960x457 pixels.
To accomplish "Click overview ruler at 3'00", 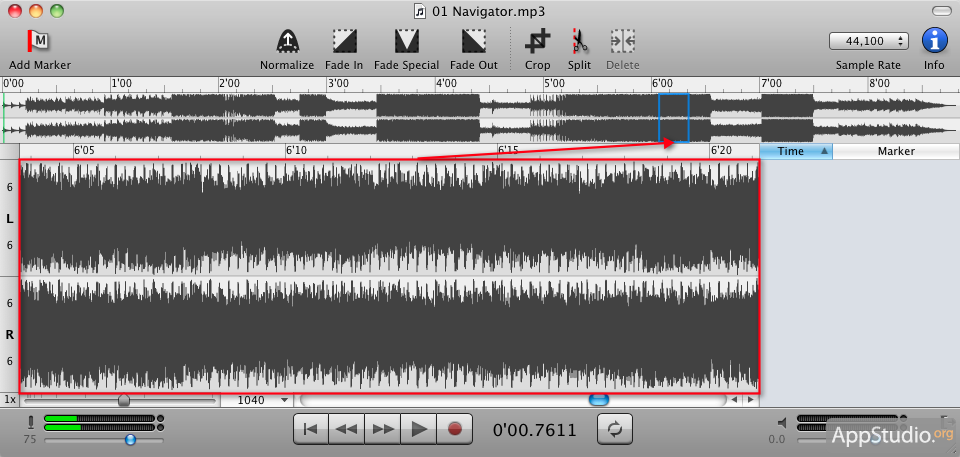I will pyautogui.click(x=338, y=83).
